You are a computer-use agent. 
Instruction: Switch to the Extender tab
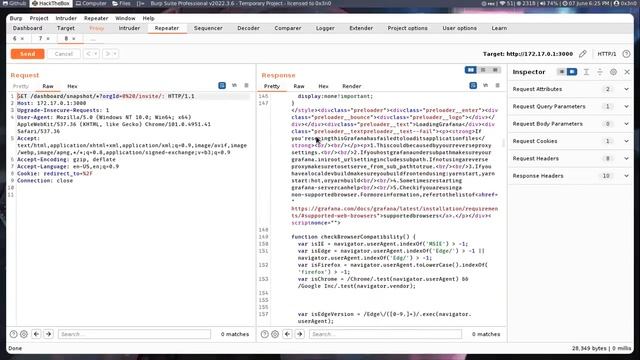pyautogui.click(x=361, y=28)
